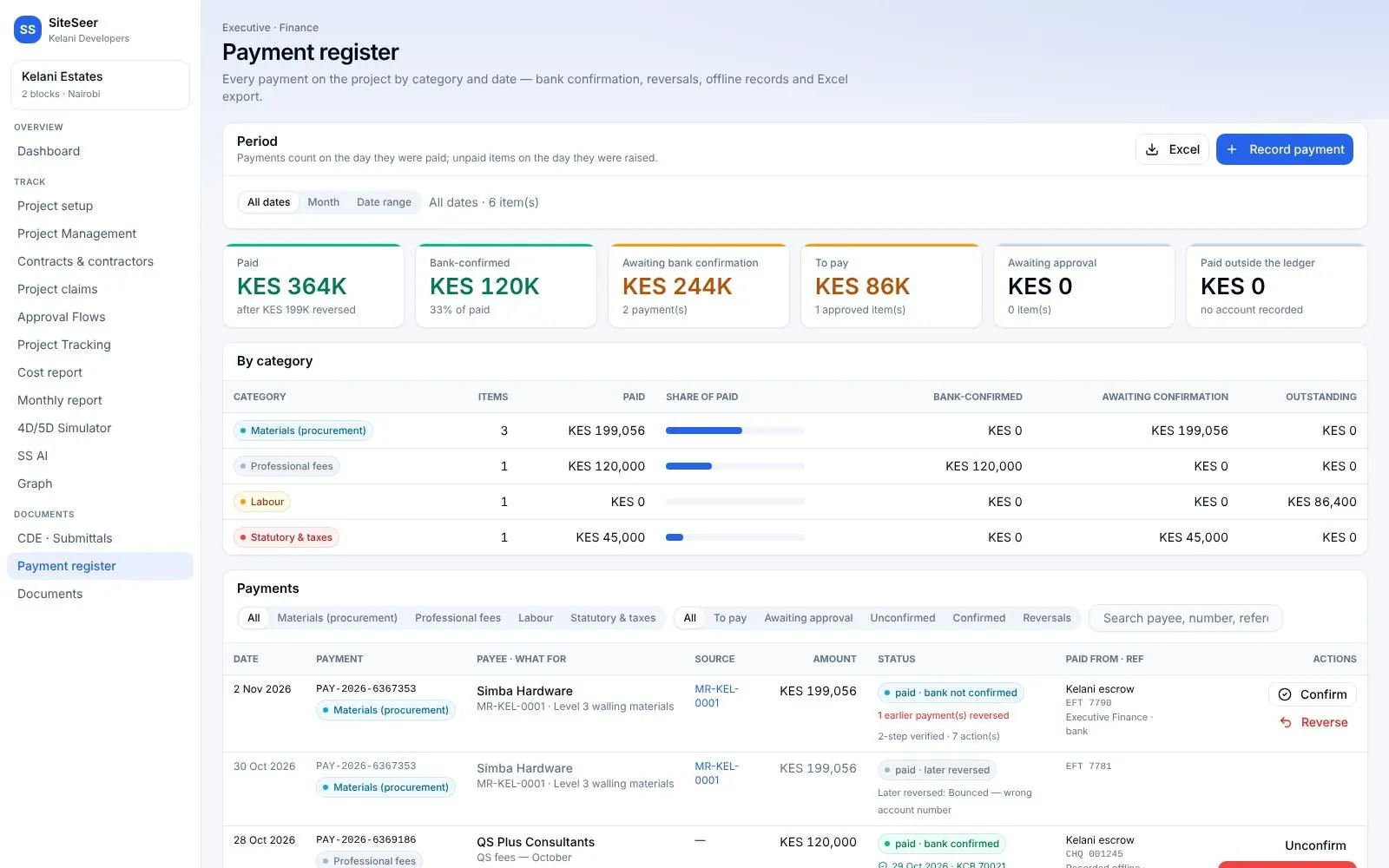Click the Labour category tag in By category
The width and height of the screenshot is (1389, 868).
click(262, 502)
